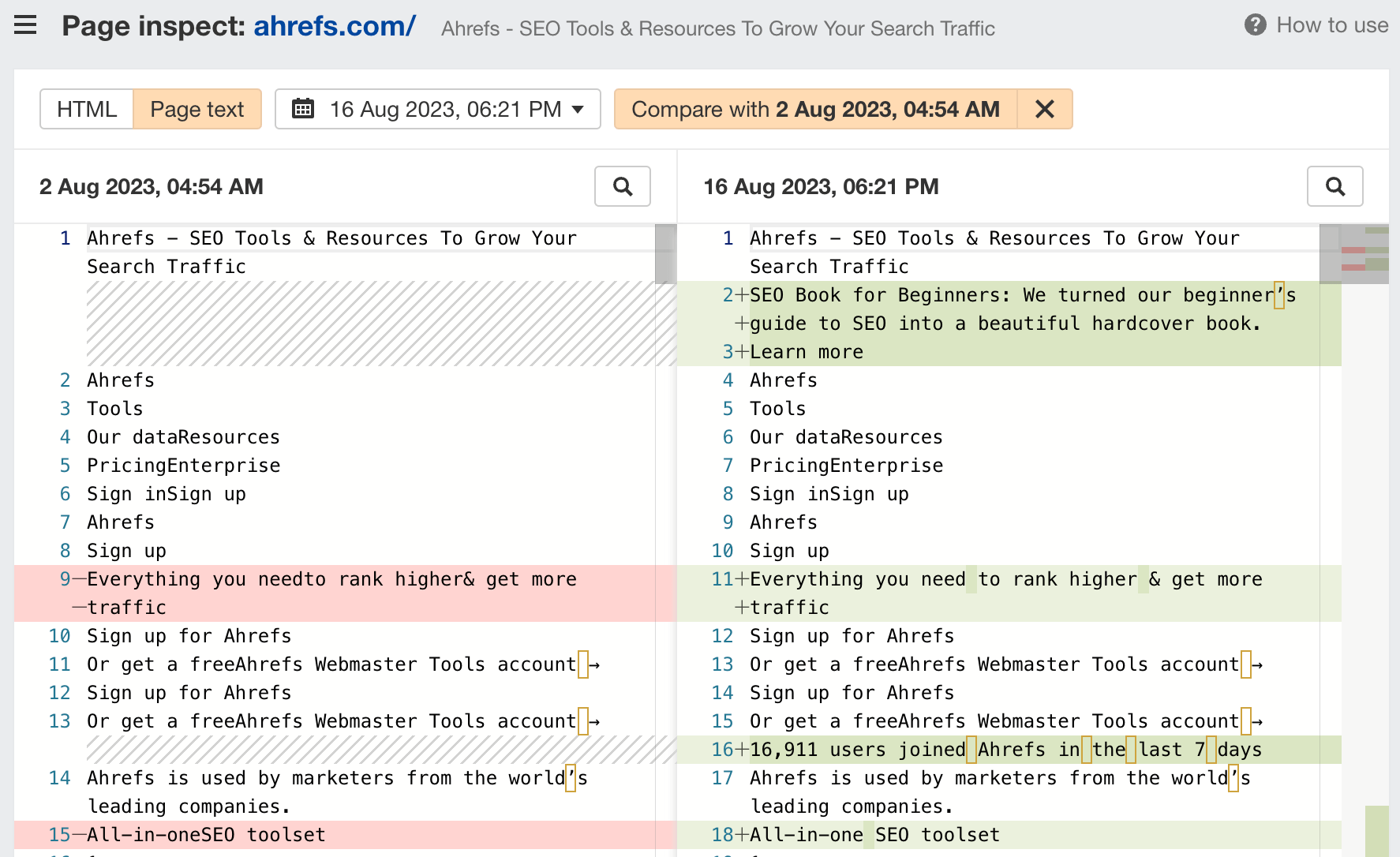The height and width of the screenshot is (857, 1400).
Task: Click the How to use help icon
Action: tap(1255, 25)
